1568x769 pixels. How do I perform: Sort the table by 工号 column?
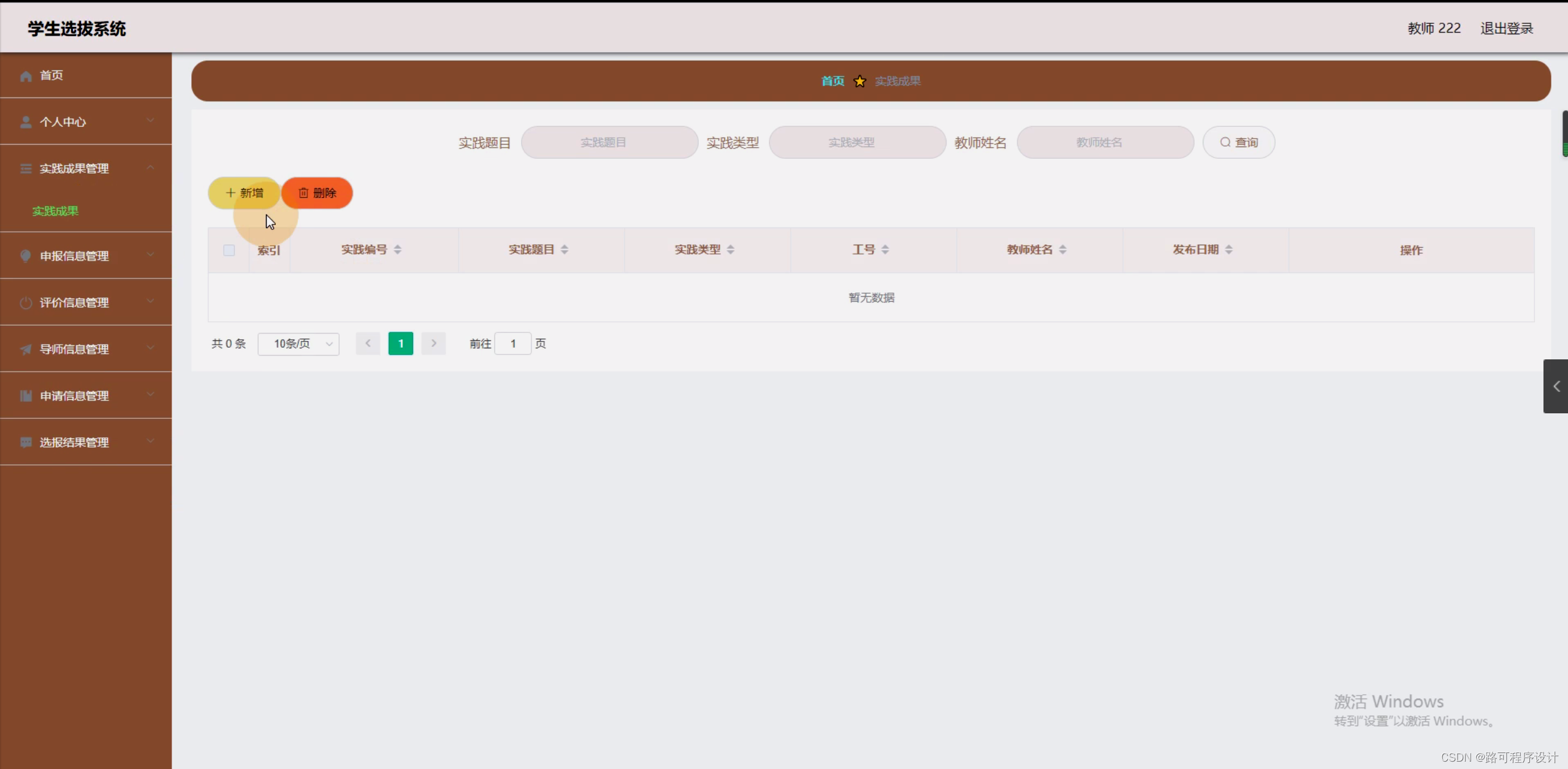point(885,249)
